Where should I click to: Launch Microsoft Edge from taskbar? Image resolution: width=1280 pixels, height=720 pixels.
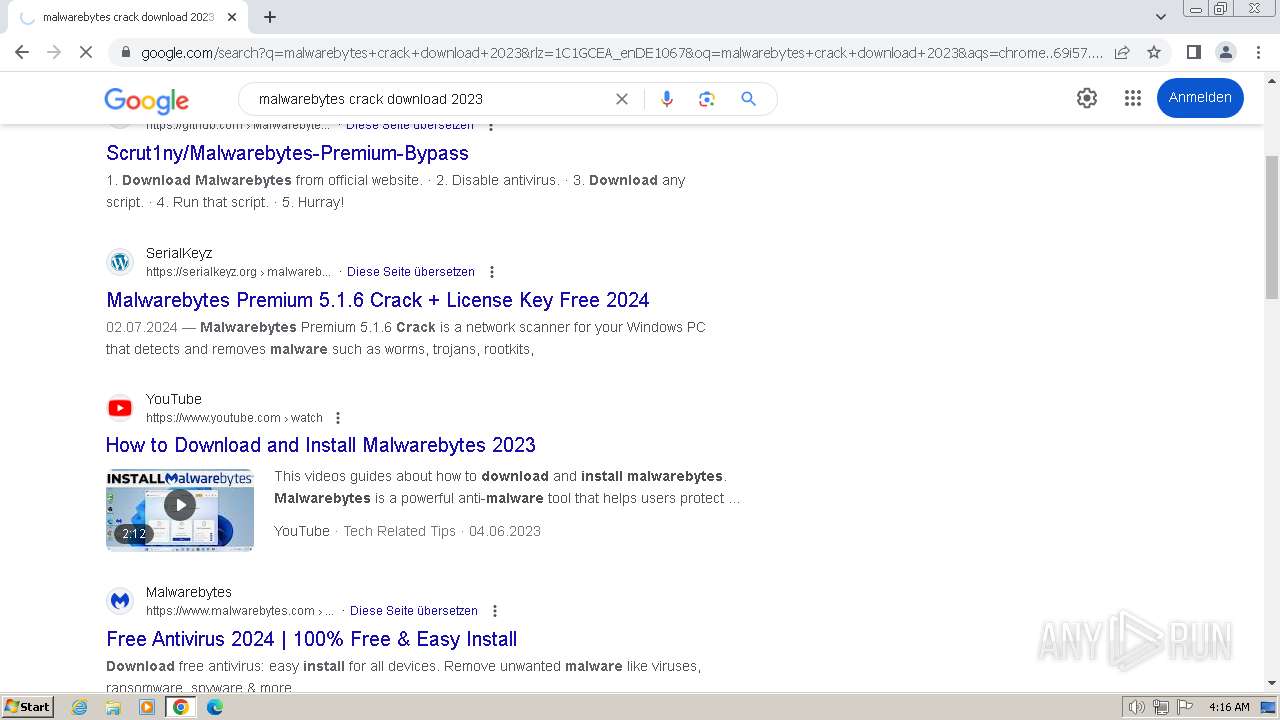[x=215, y=707]
